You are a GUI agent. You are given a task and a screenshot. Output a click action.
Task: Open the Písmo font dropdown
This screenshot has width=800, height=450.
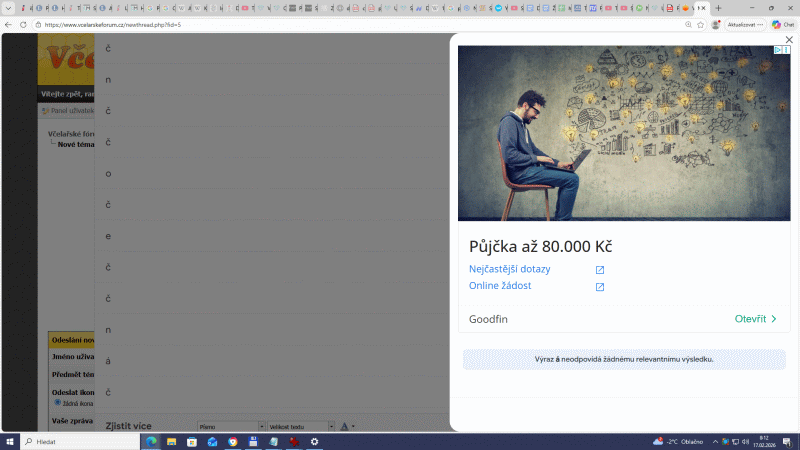231,427
